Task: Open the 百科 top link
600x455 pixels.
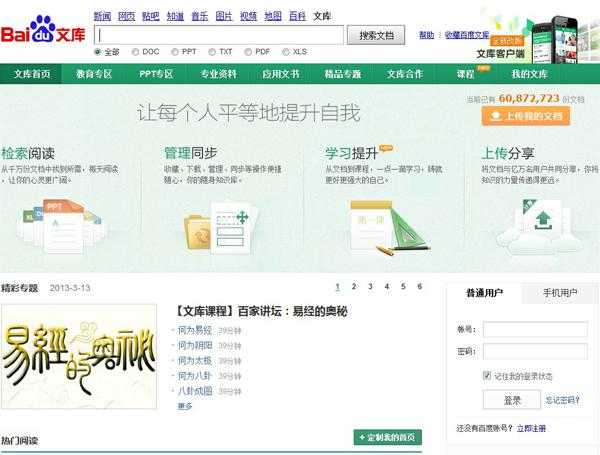Action: (297, 16)
